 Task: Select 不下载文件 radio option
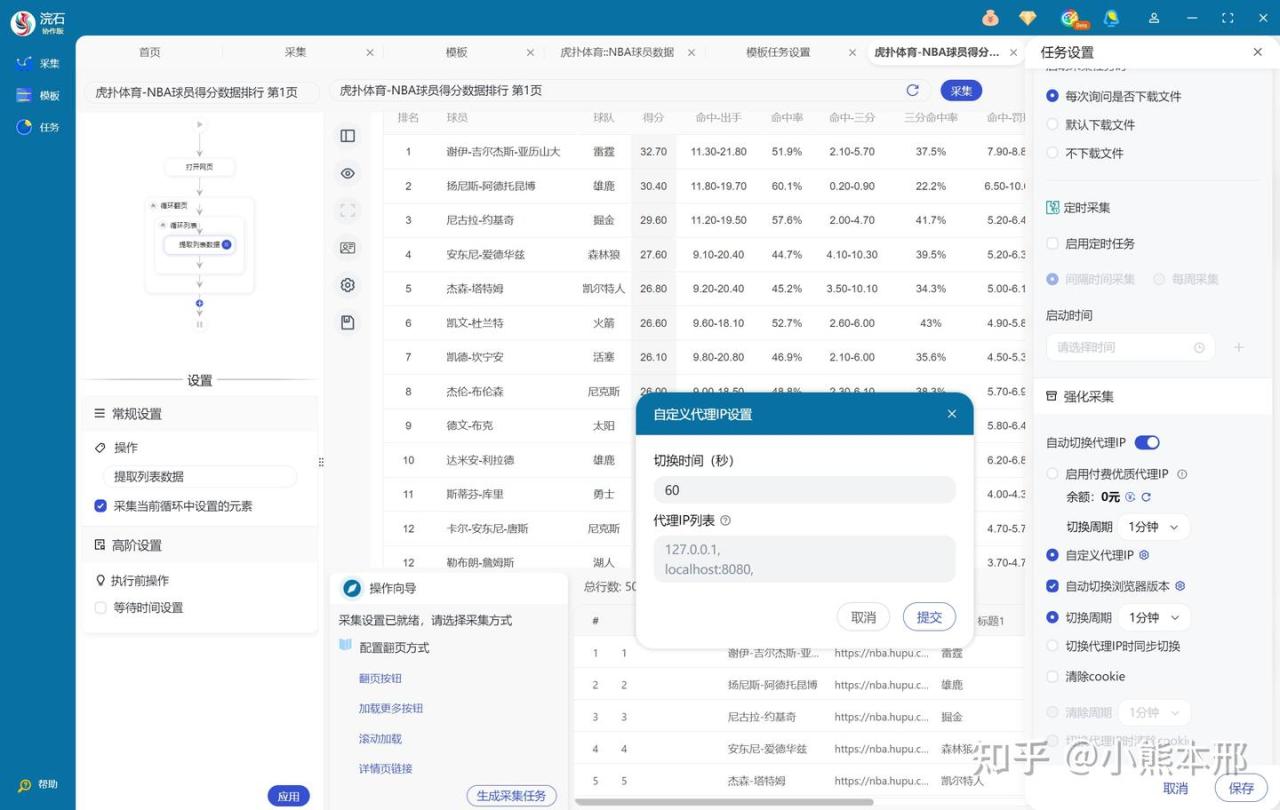click(x=1052, y=153)
